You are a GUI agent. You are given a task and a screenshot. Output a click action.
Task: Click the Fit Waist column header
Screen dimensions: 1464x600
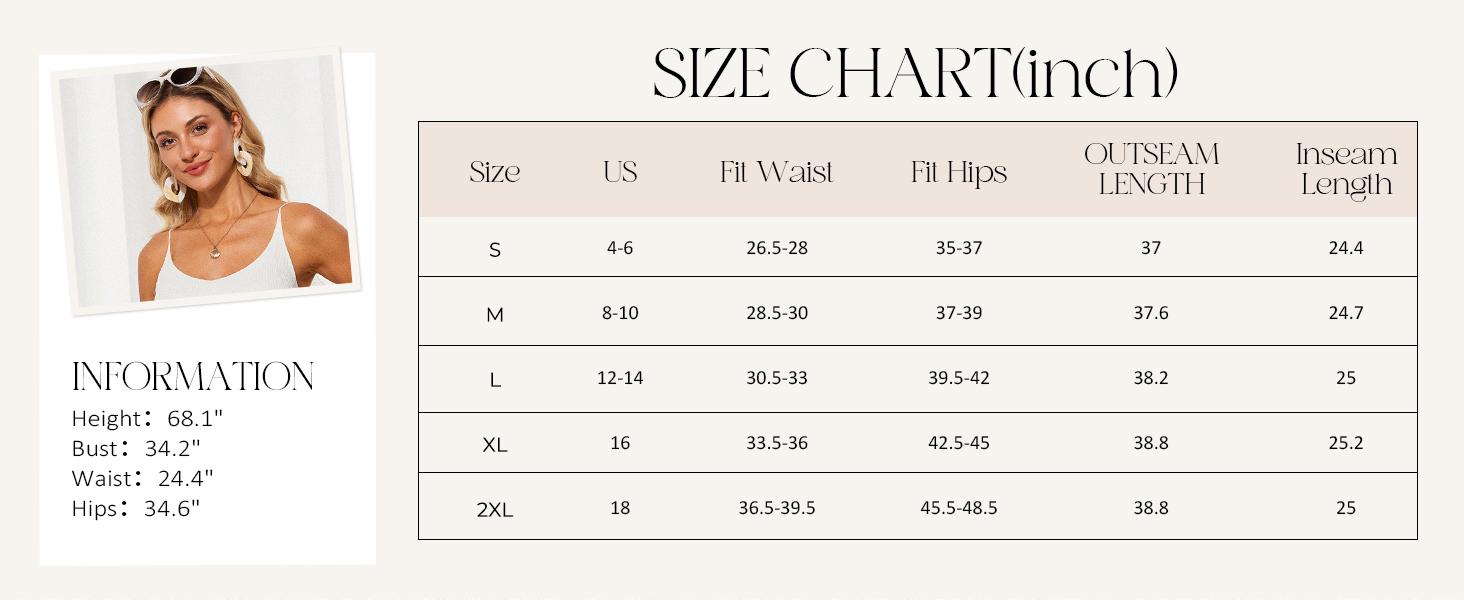pyautogui.click(x=776, y=172)
